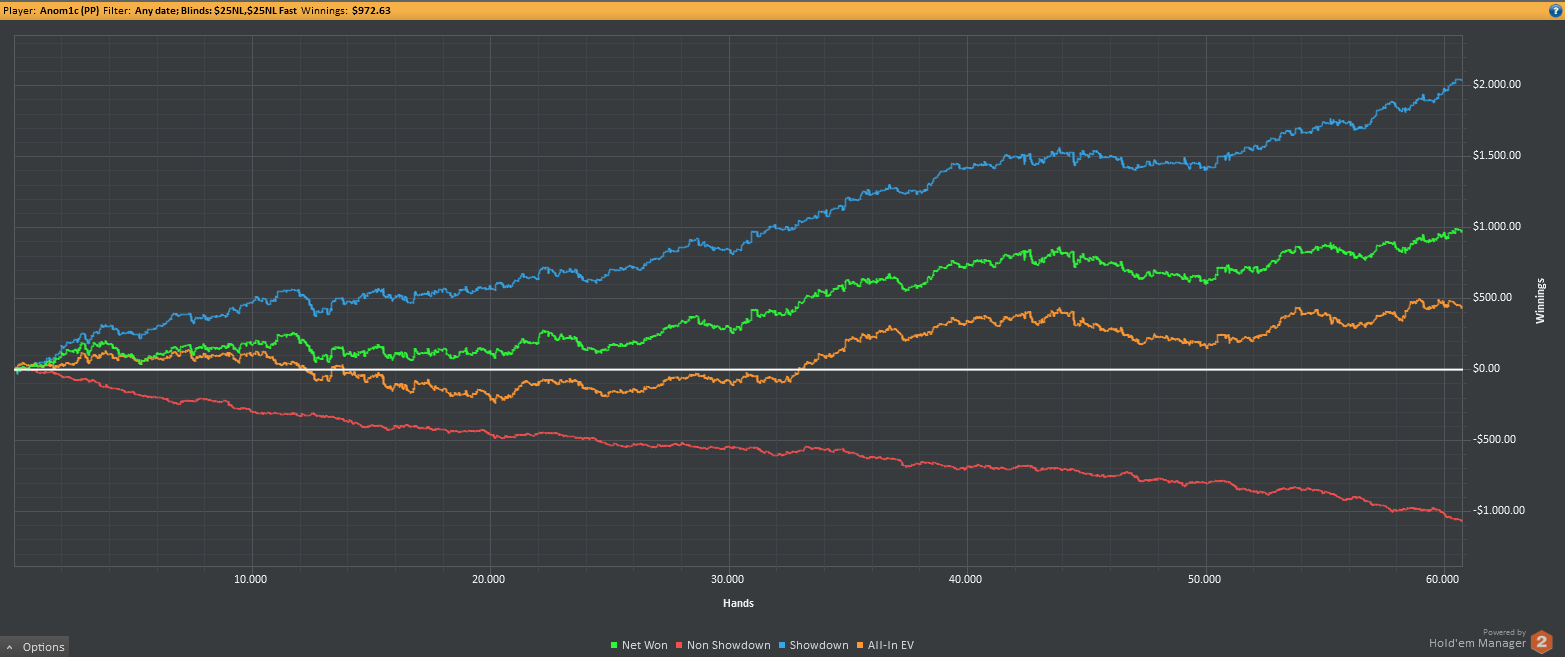Click the $0.00 axis label
1565x657 pixels.
1487,368
